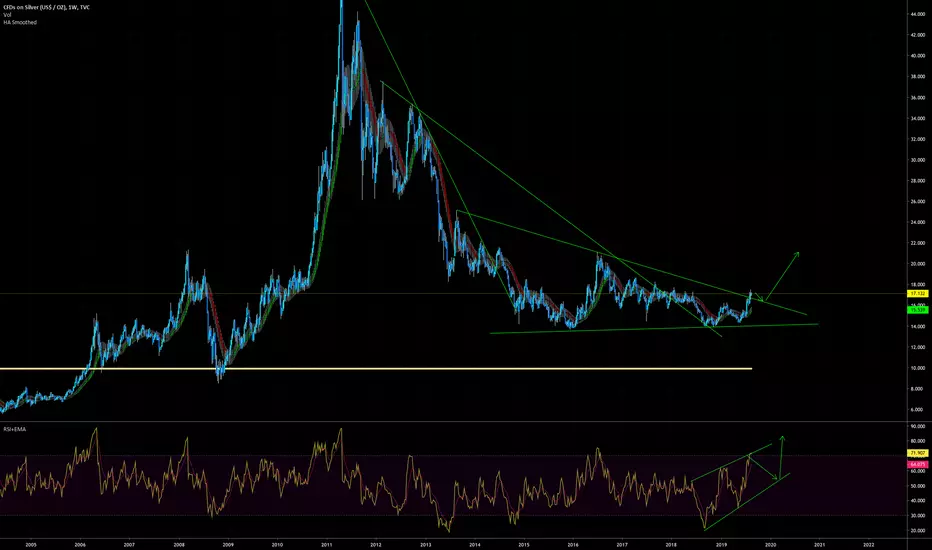
Task: Click 36.000 on the price axis
Action: coord(917,98)
